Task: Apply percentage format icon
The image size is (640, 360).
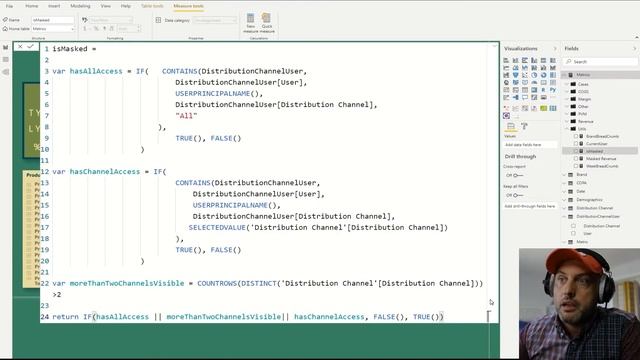Action: pyautogui.click(x=96, y=29)
